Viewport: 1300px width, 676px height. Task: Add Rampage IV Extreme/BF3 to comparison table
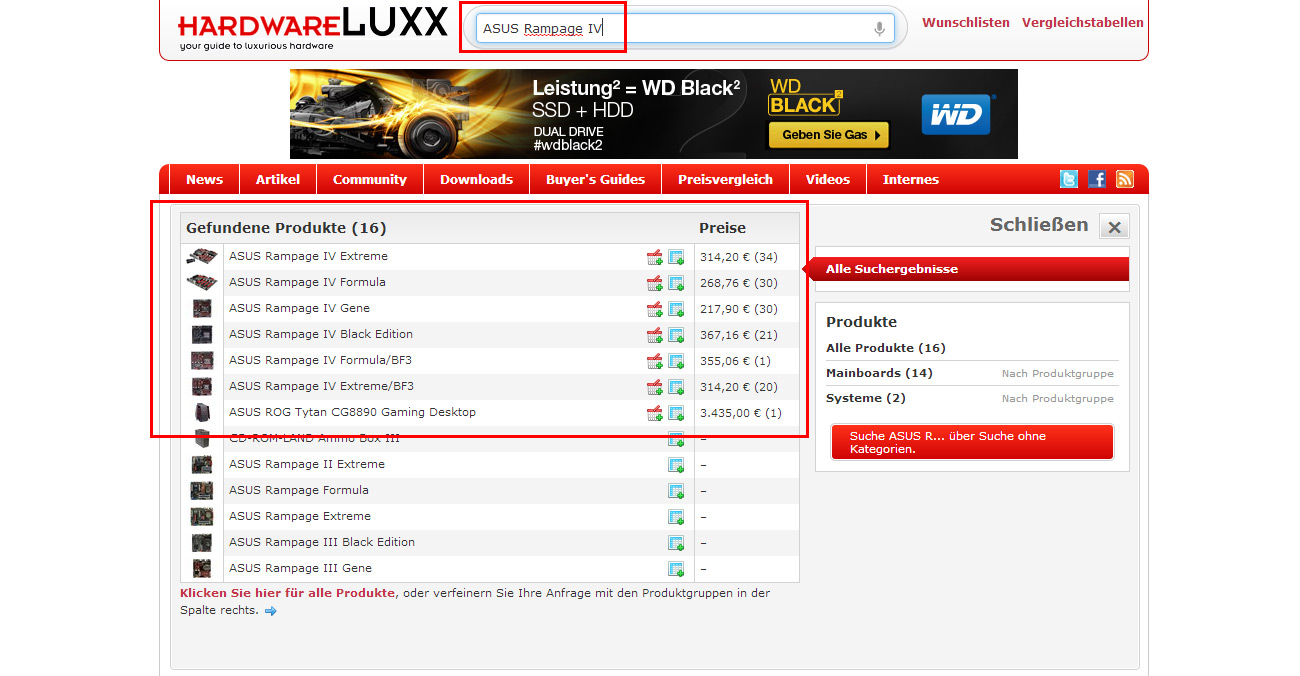point(676,387)
